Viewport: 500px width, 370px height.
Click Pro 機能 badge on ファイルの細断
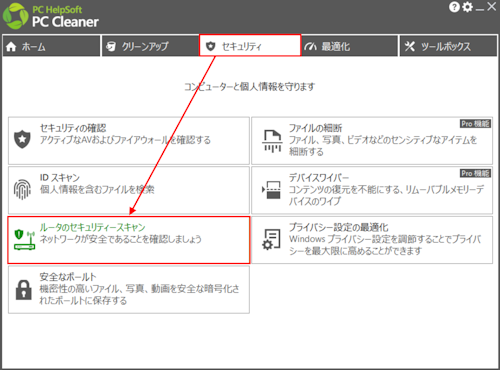[x=475, y=124]
